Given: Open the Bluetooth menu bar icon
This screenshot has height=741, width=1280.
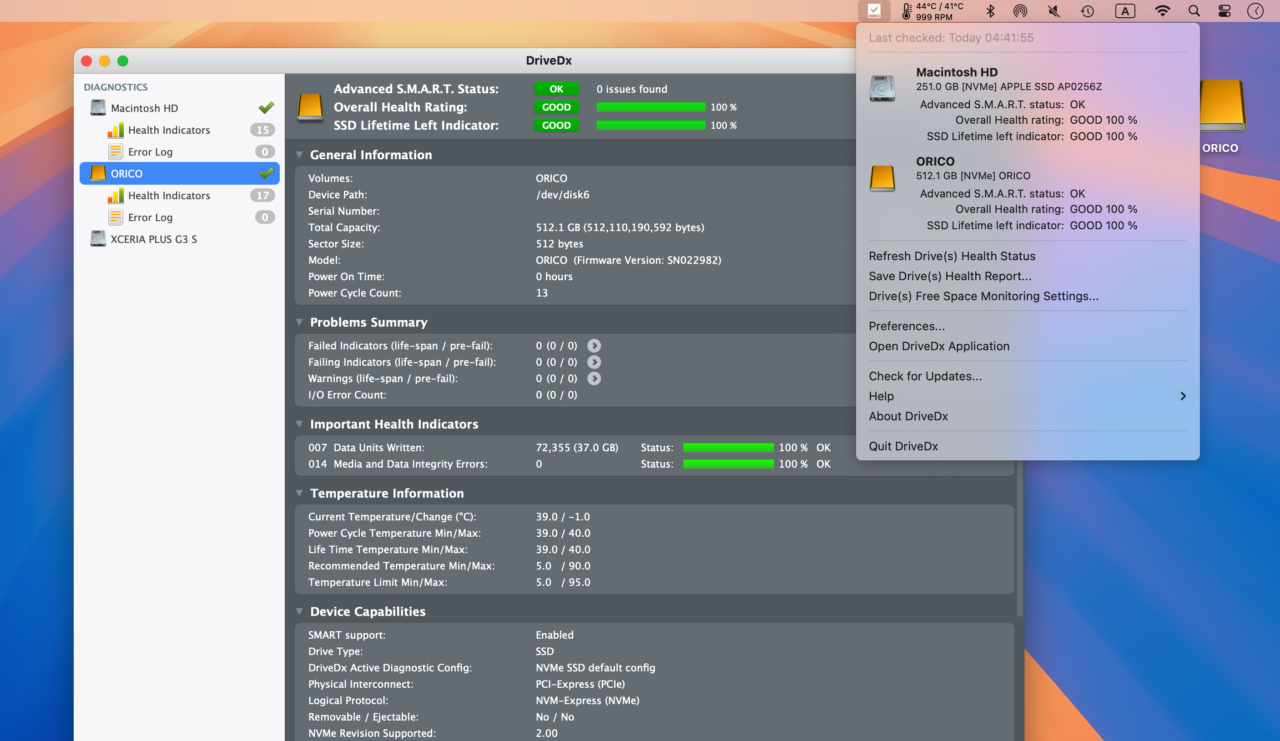Looking at the screenshot, I should point(990,11).
